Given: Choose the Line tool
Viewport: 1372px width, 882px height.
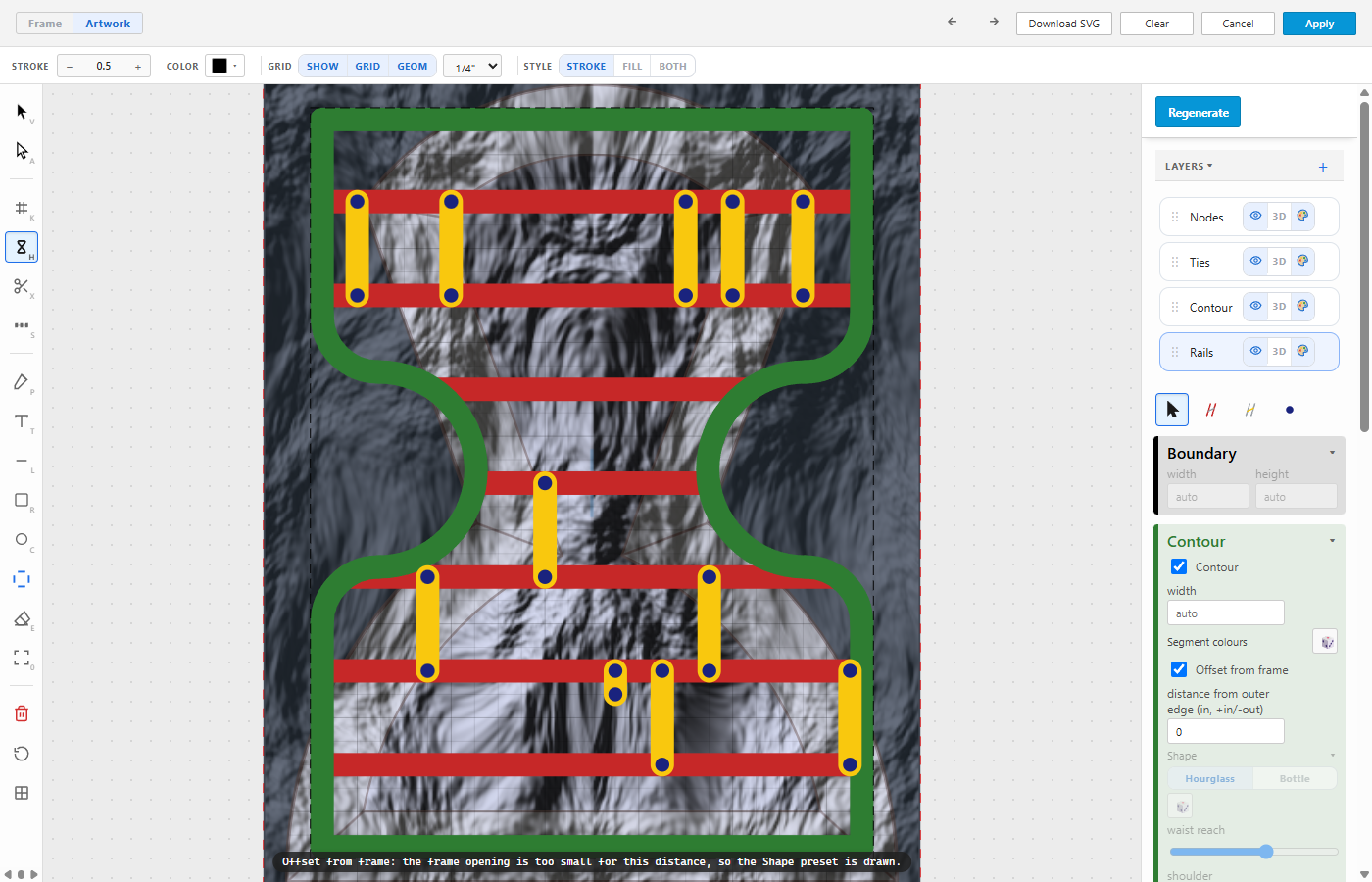Looking at the screenshot, I should (x=22, y=461).
